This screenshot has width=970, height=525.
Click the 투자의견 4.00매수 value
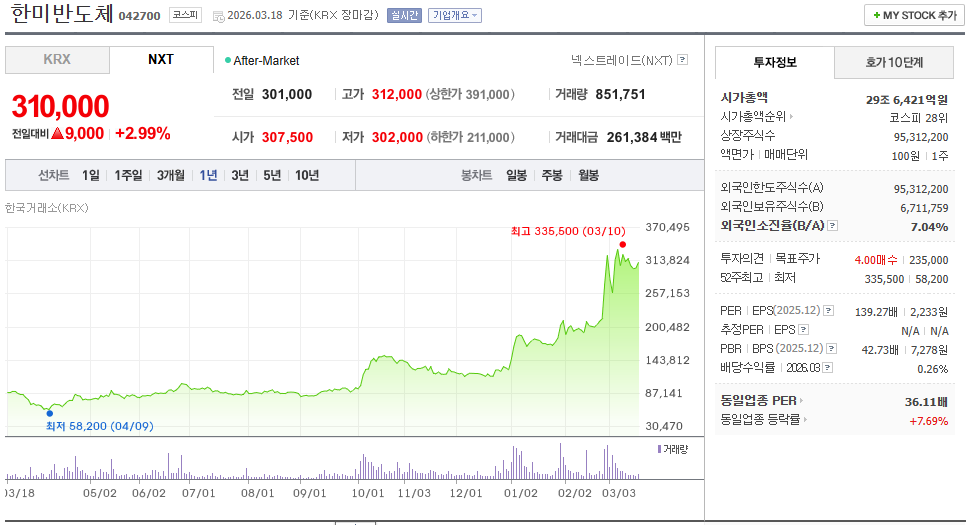point(875,260)
